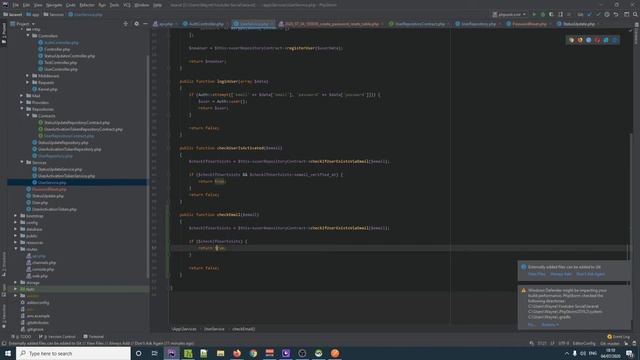Click the checkEmail() breadcrumb

[x=243, y=329]
